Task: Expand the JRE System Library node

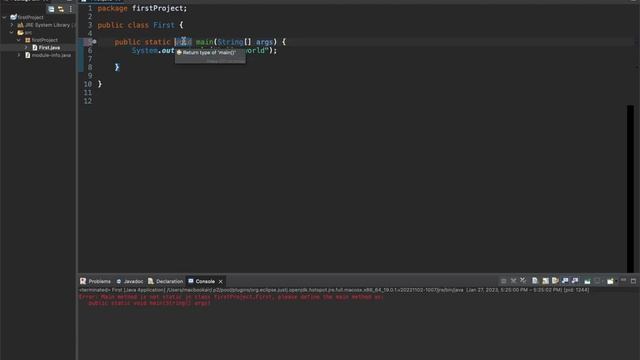Action: click(x=12, y=25)
